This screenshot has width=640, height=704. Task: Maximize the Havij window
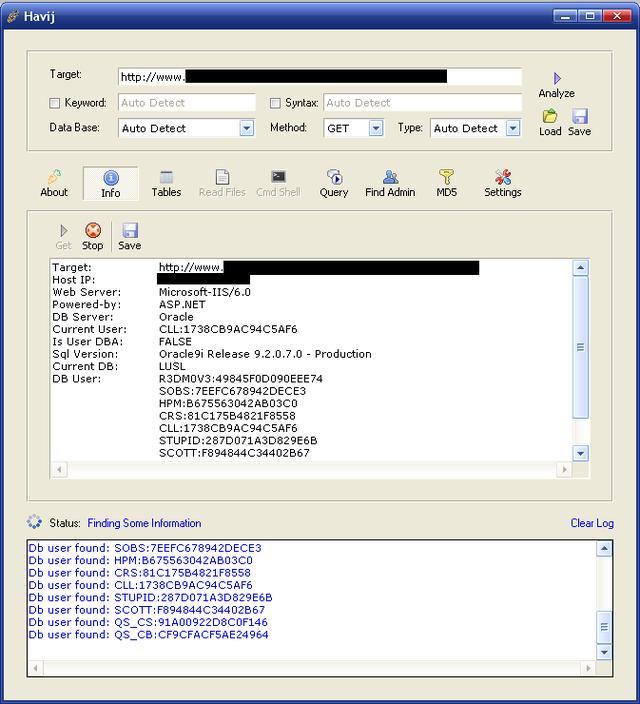(590, 16)
